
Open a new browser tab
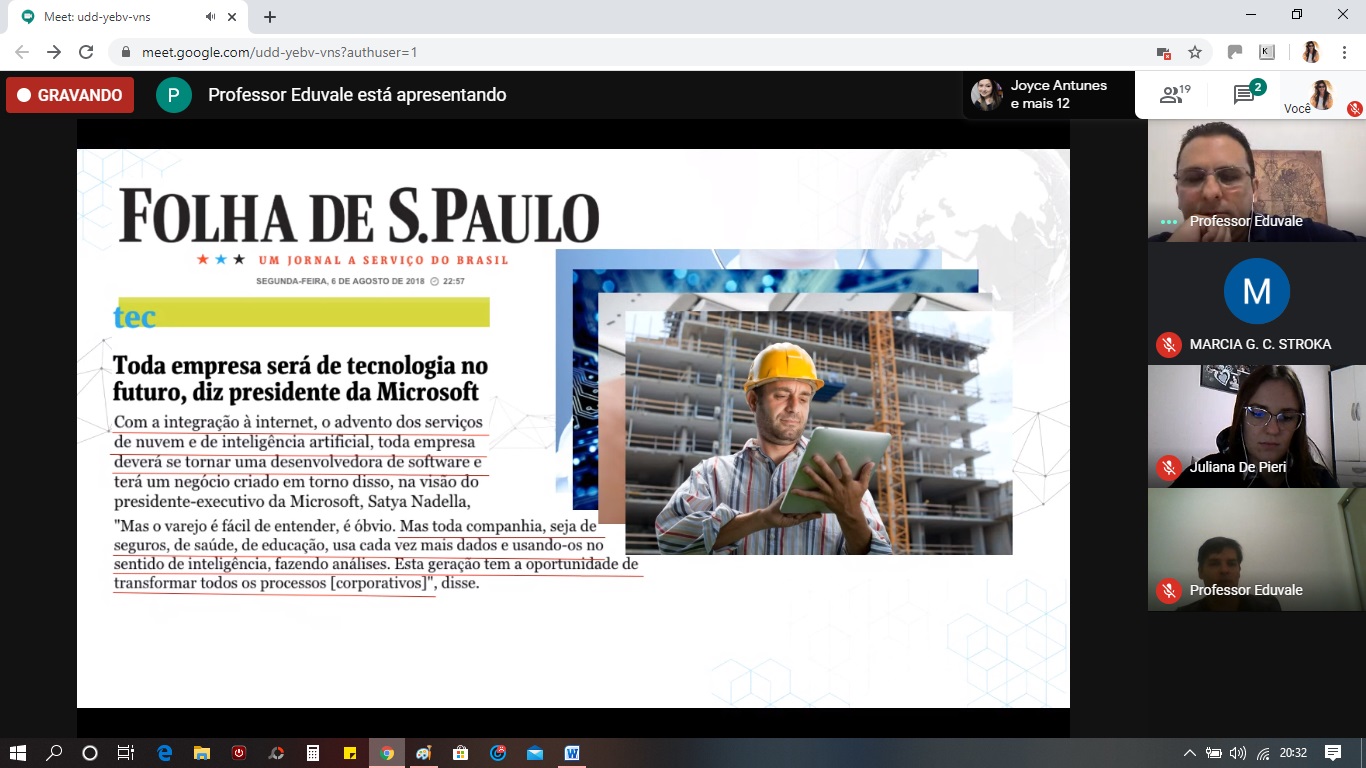click(x=270, y=17)
